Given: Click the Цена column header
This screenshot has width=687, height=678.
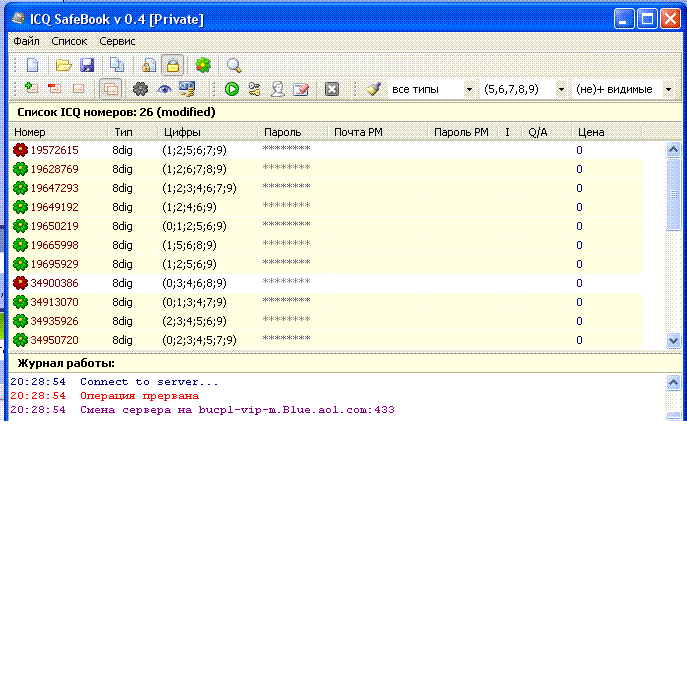Looking at the screenshot, I should [606, 132].
